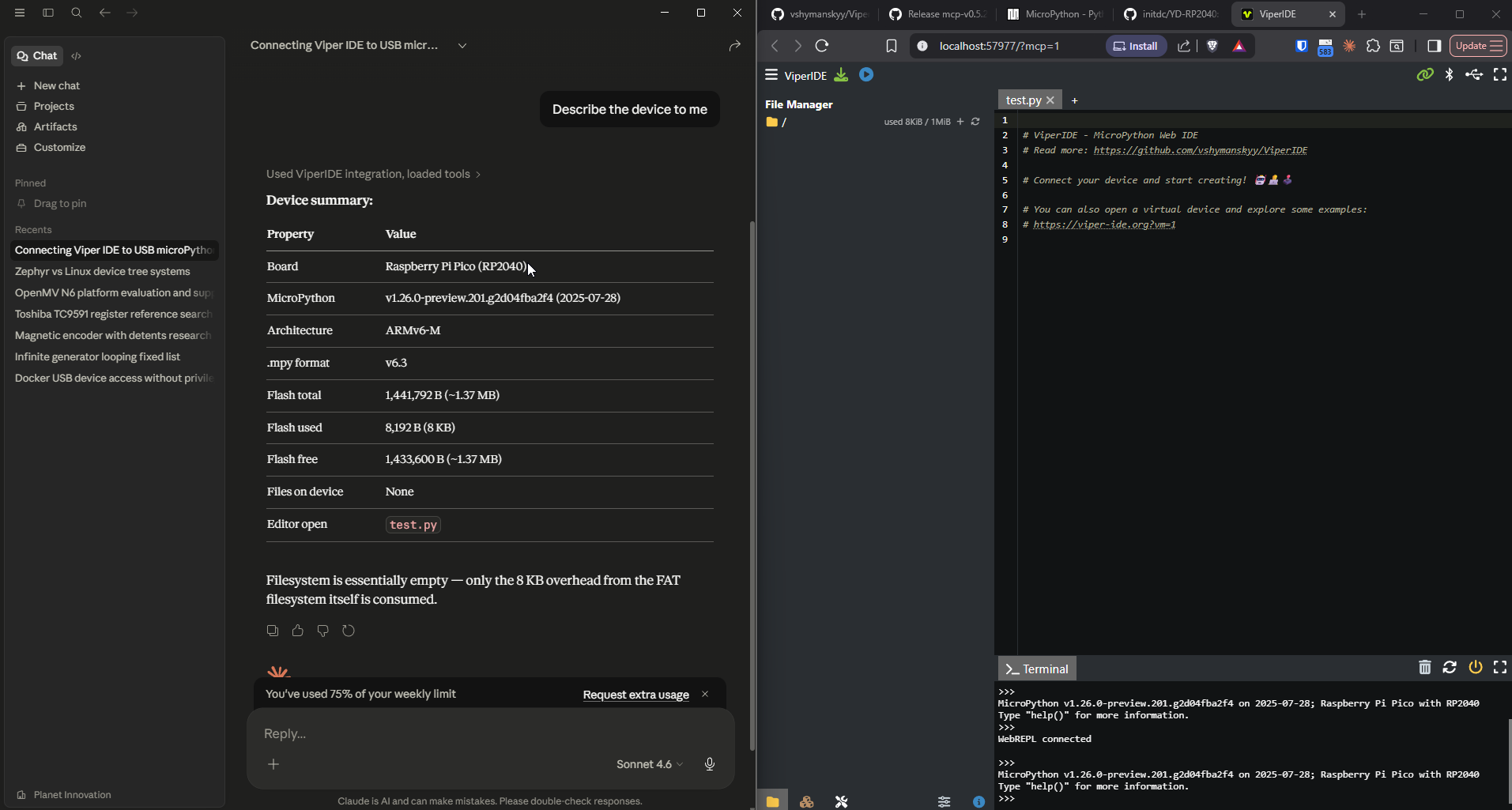Give the response a thumbs down
The image size is (1512, 810).
[322, 631]
